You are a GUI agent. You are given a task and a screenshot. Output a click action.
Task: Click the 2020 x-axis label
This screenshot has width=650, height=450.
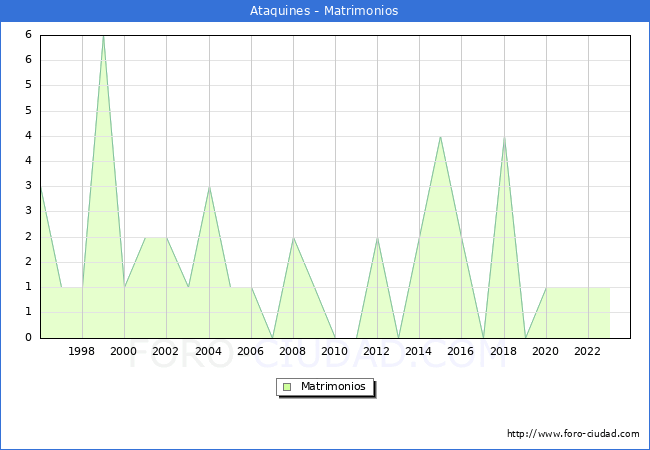(545, 351)
